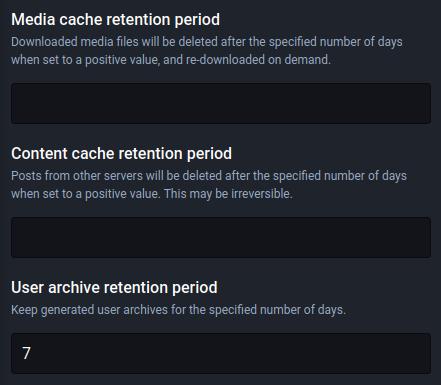The image size is (441, 385).
Task: Click the "Keep generated user archives" hint text
Action: click(178, 310)
